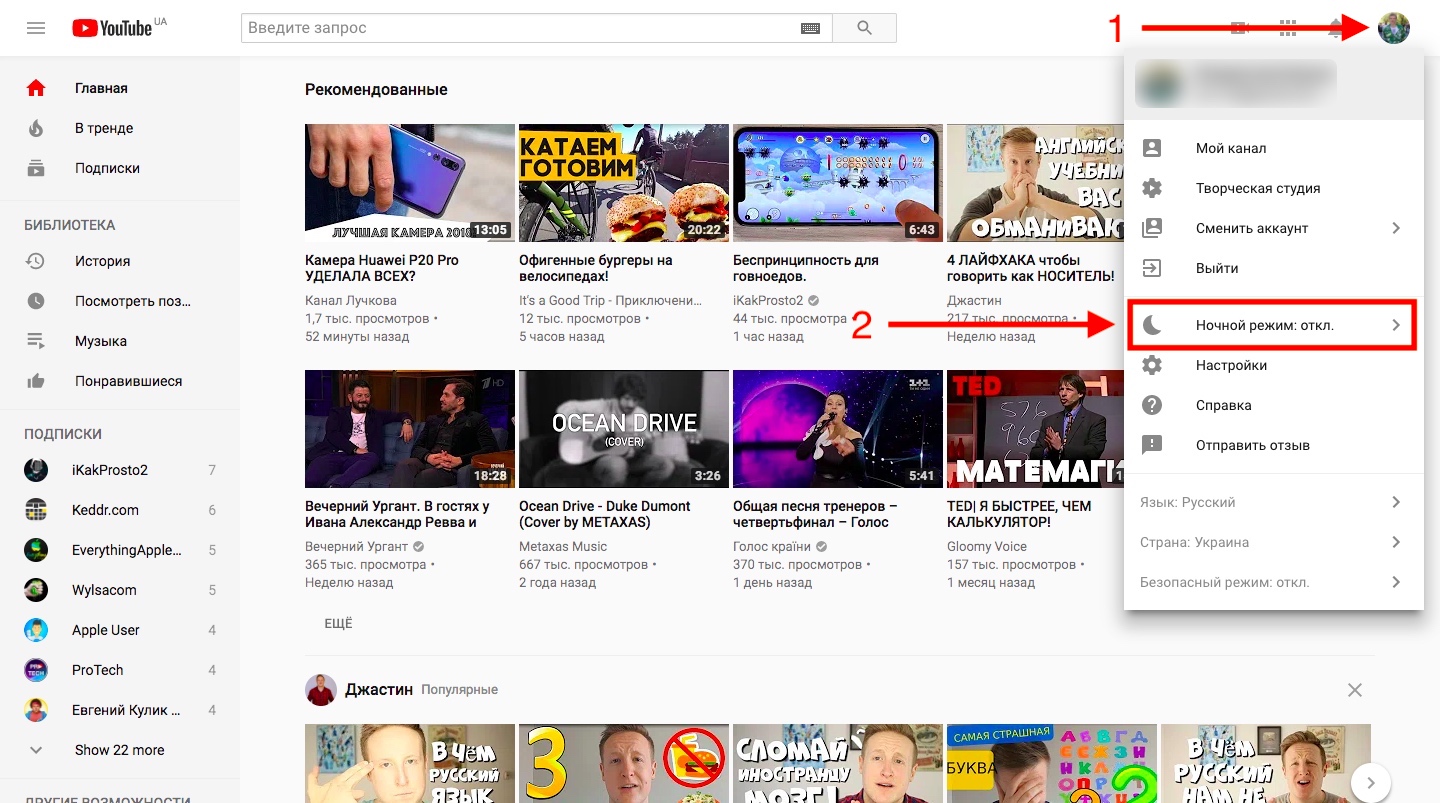Open EverythingApple subscription
The image size is (1440, 803).
120,550
